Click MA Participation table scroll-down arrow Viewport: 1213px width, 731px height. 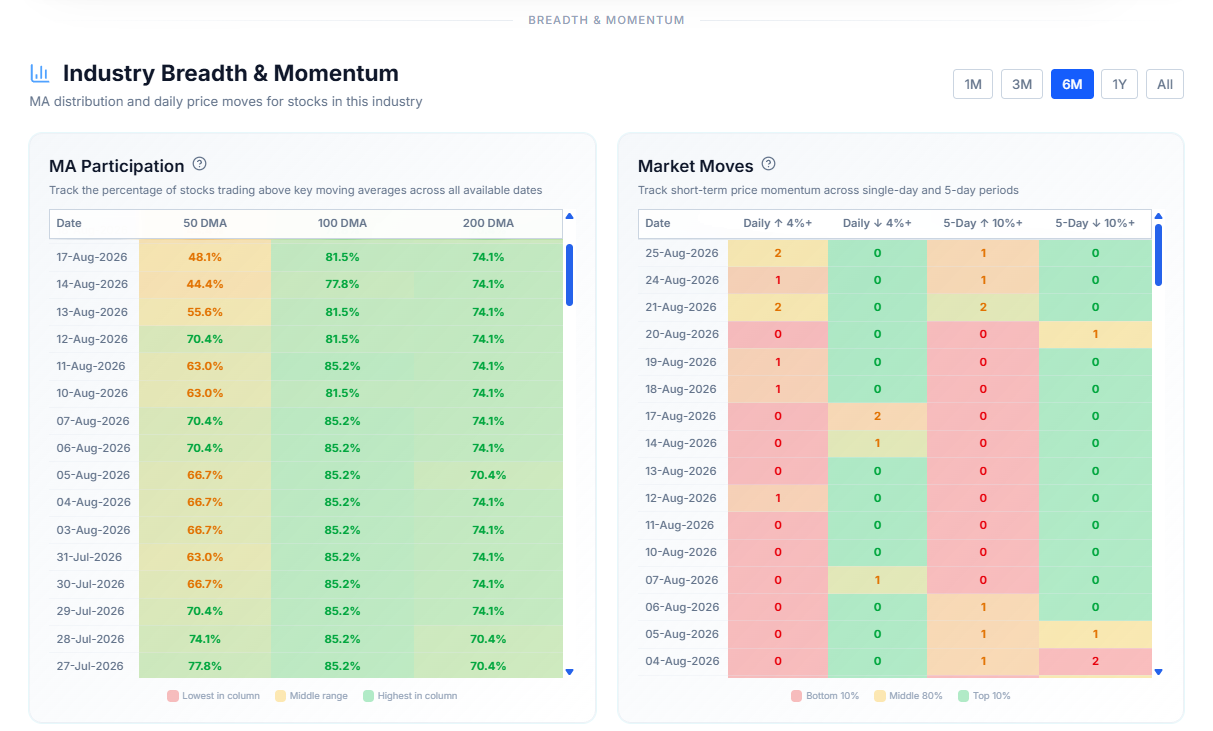point(569,672)
